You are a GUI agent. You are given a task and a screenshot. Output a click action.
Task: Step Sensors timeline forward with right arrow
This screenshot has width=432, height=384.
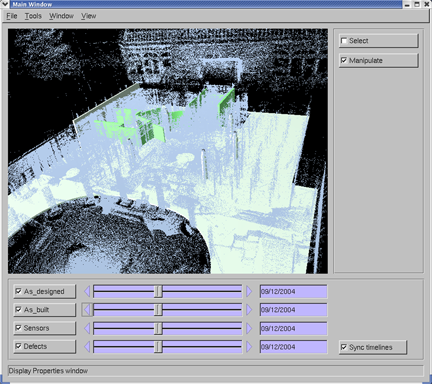249,328
